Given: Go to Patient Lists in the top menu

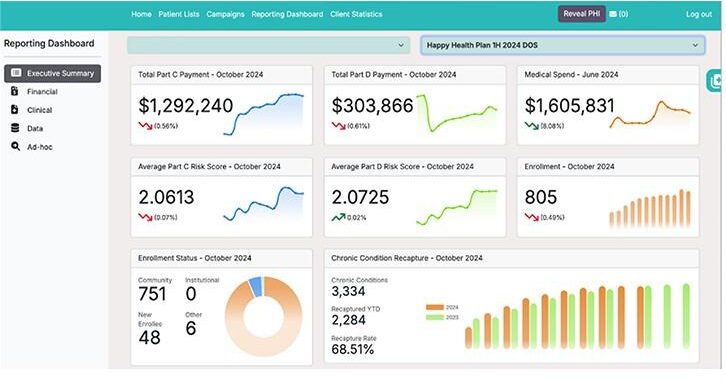Looking at the screenshot, I should [179, 14].
